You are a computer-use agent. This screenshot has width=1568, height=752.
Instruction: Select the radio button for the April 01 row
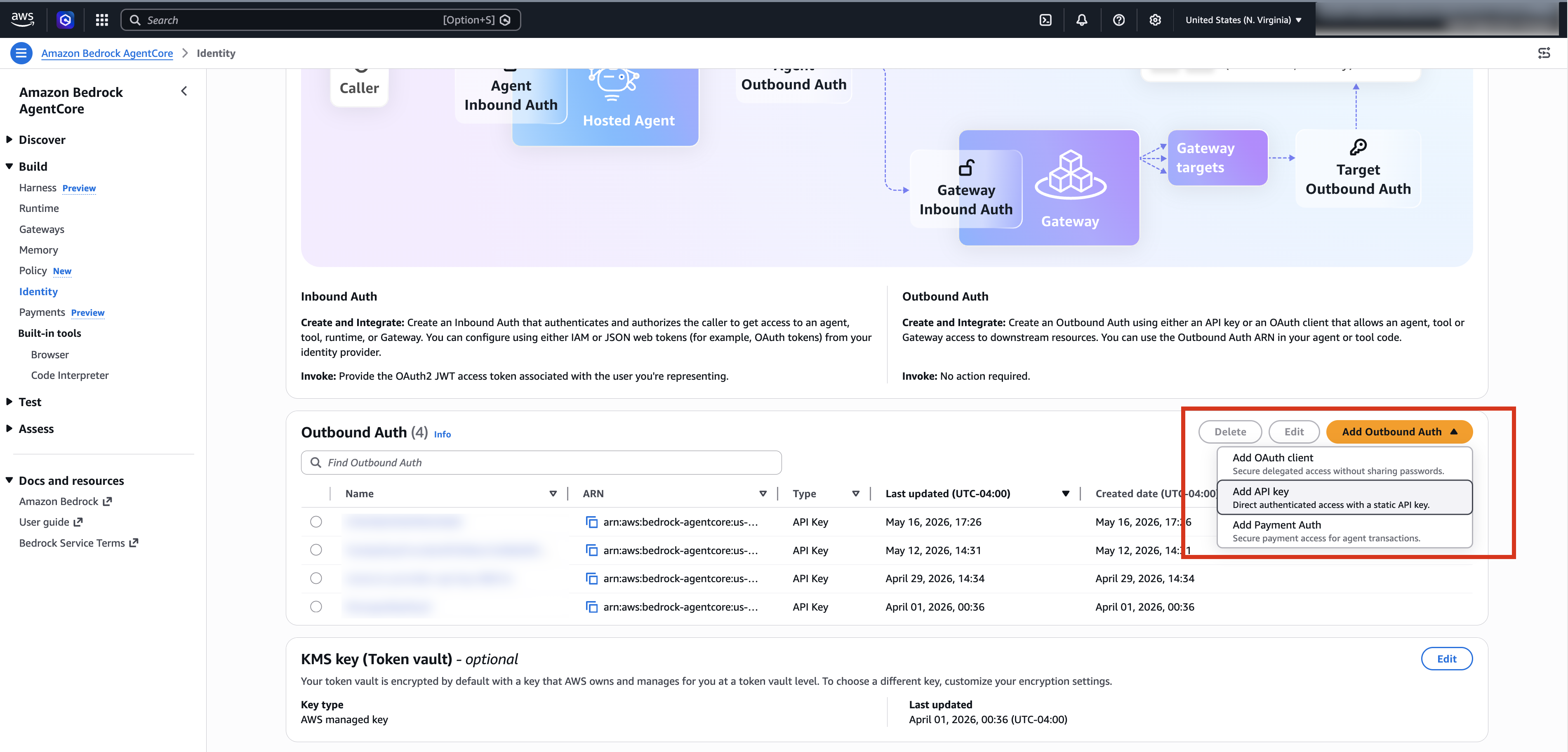tap(316, 606)
